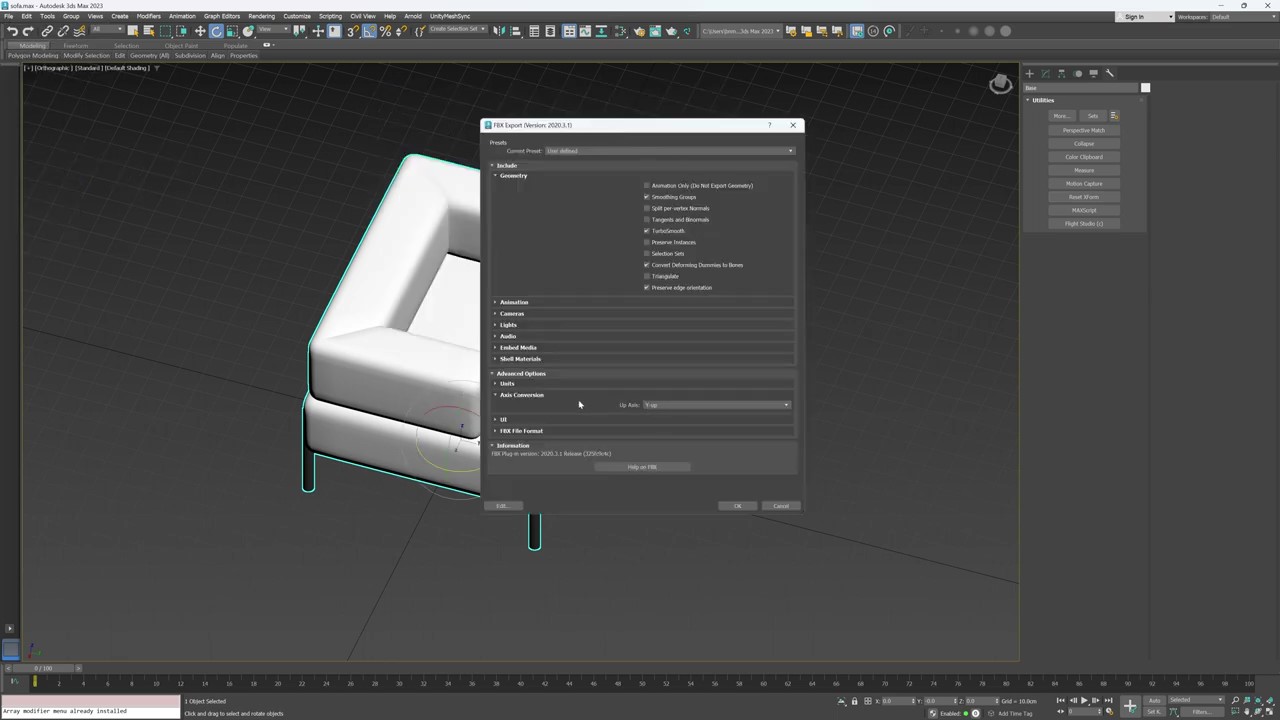The height and width of the screenshot is (720, 1280).
Task: Toggle the Angle Snap icon
Action: (x=369, y=31)
